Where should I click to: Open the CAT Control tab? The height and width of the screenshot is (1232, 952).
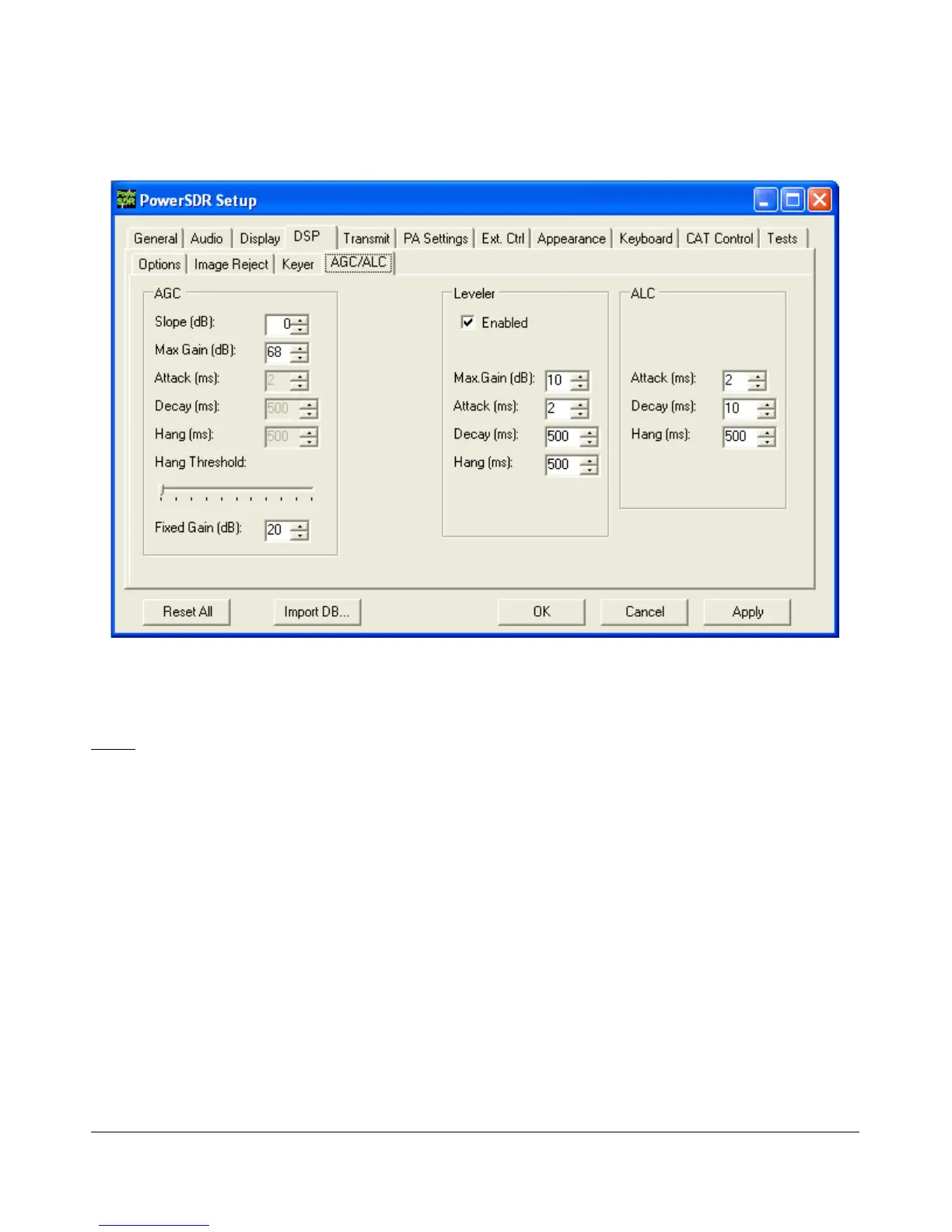click(x=719, y=239)
